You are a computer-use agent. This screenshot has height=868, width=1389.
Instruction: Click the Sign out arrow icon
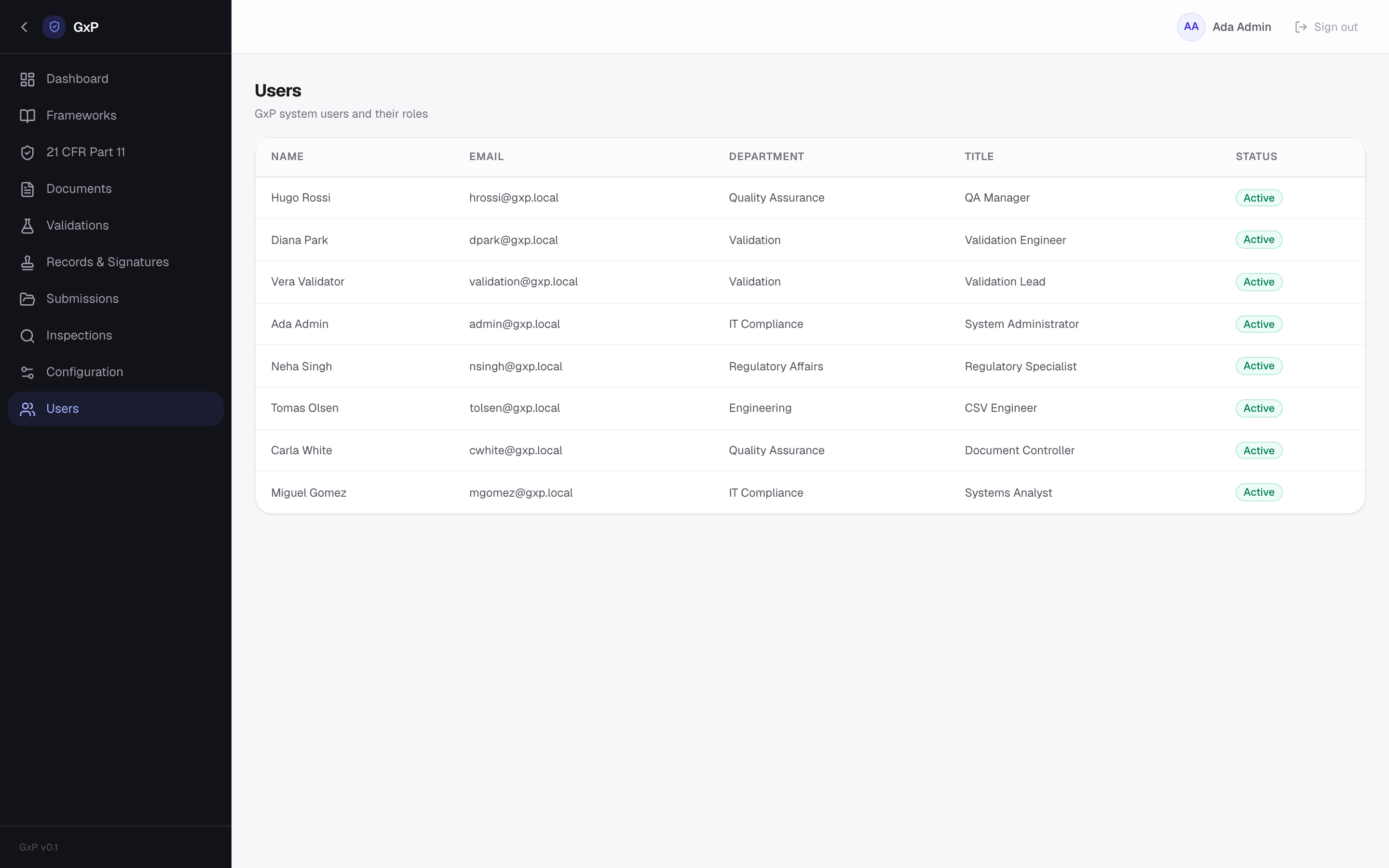pos(1301,27)
